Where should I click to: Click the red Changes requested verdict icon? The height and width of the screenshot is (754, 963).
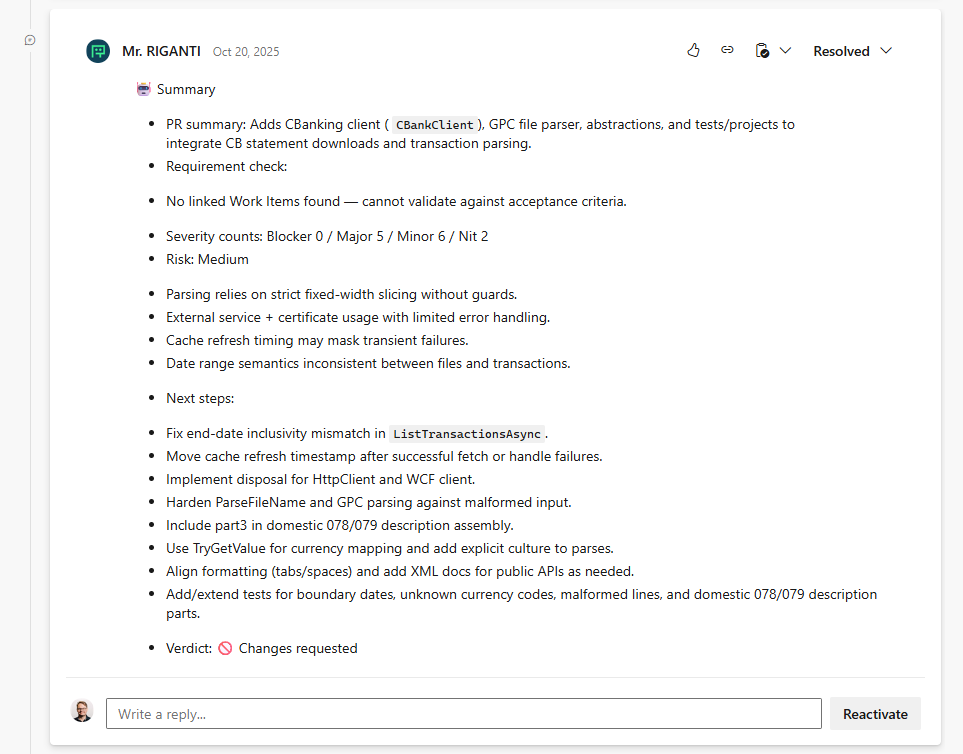tap(225, 648)
